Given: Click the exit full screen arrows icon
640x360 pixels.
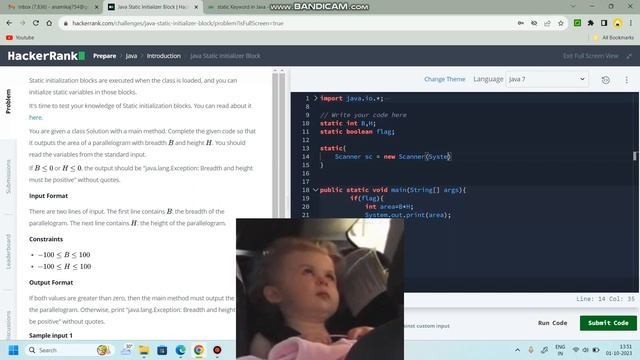Looking at the screenshot, I should [629, 56].
